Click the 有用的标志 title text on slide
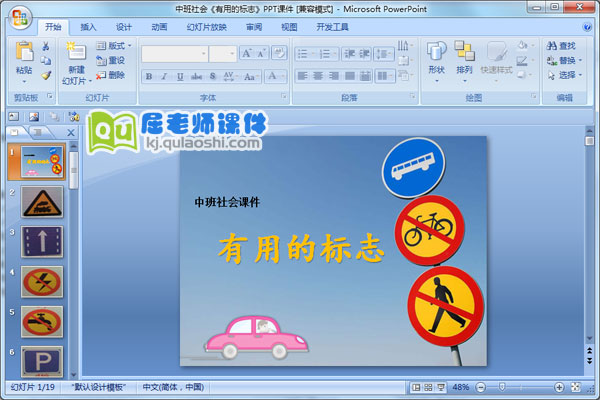 (301, 248)
